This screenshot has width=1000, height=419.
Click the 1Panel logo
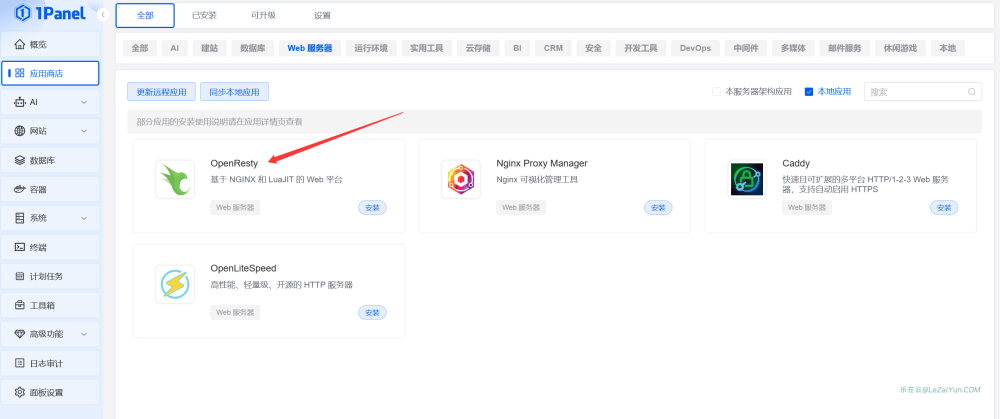pos(51,12)
